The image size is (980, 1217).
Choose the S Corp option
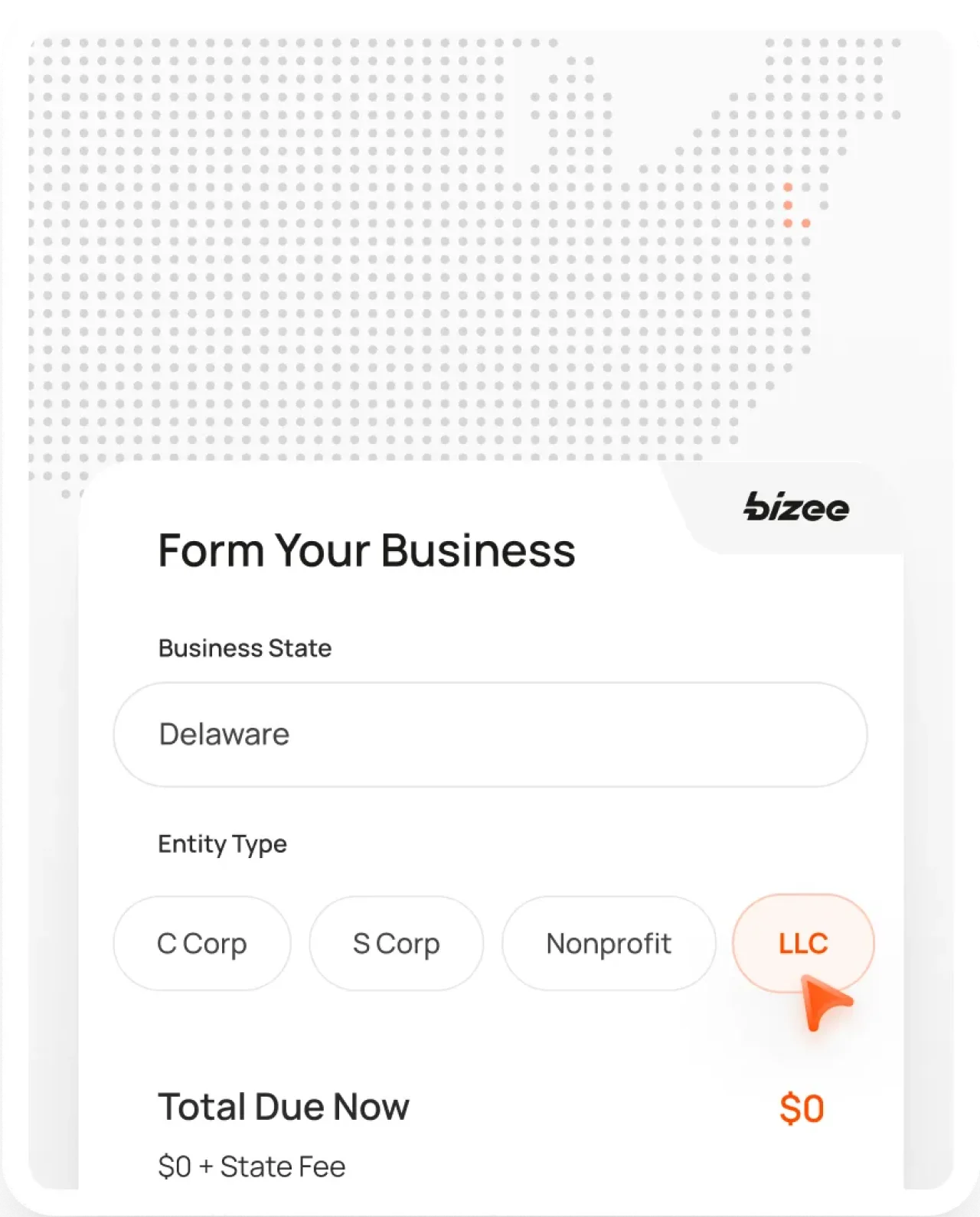tap(395, 943)
